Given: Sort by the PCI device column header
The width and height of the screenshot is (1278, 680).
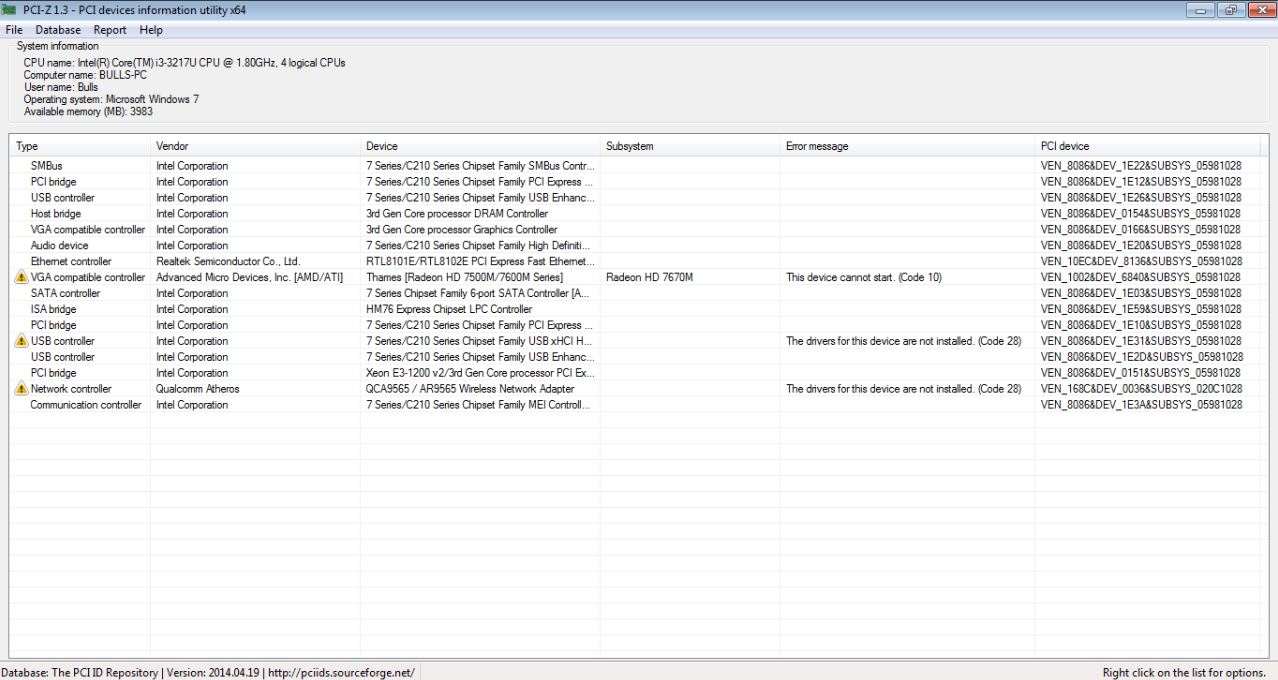Looking at the screenshot, I should tap(1147, 146).
